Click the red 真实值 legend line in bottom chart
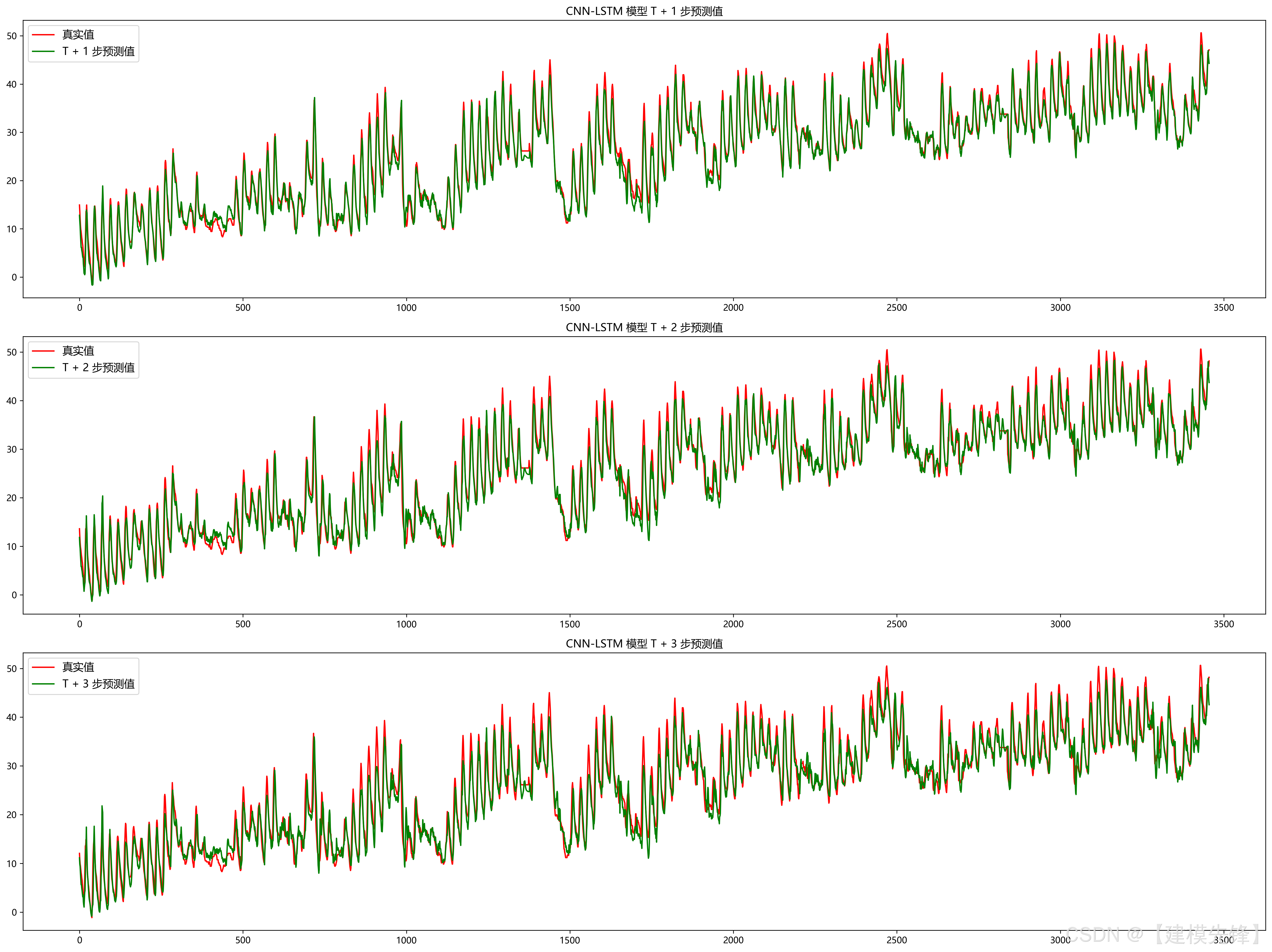The width and height of the screenshot is (1272, 952). point(43,667)
